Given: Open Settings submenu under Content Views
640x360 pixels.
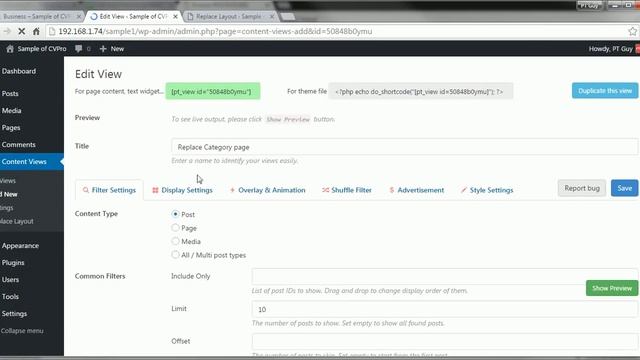Looking at the screenshot, I should (x=7, y=208).
